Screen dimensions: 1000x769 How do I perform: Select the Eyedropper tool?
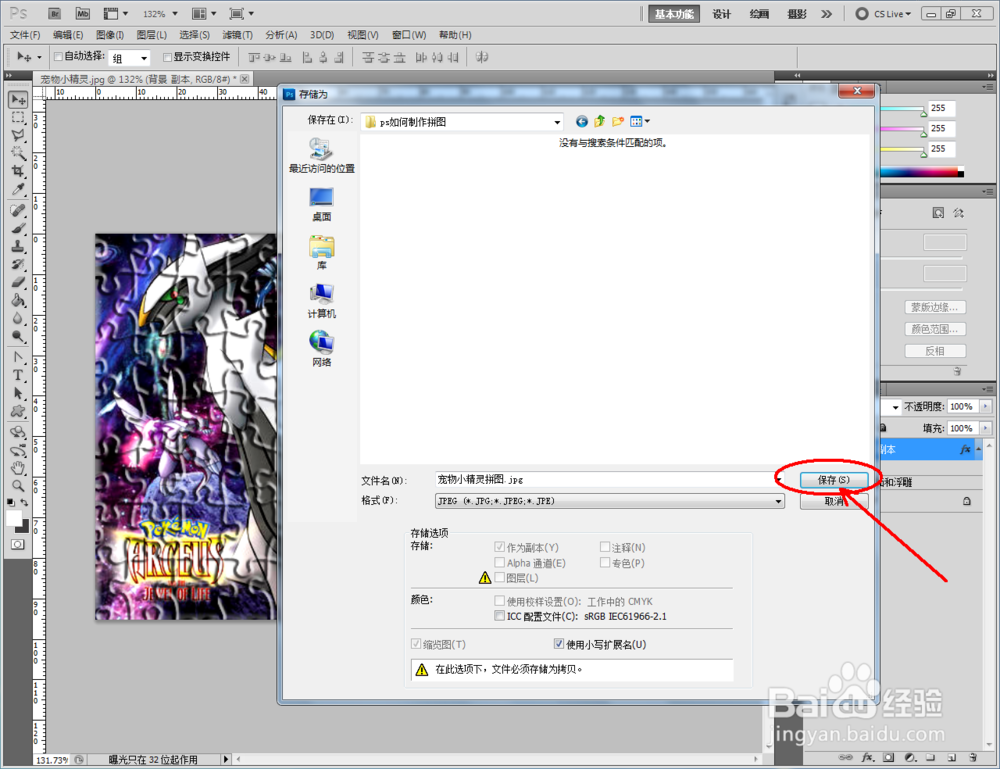[x=18, y=189]
